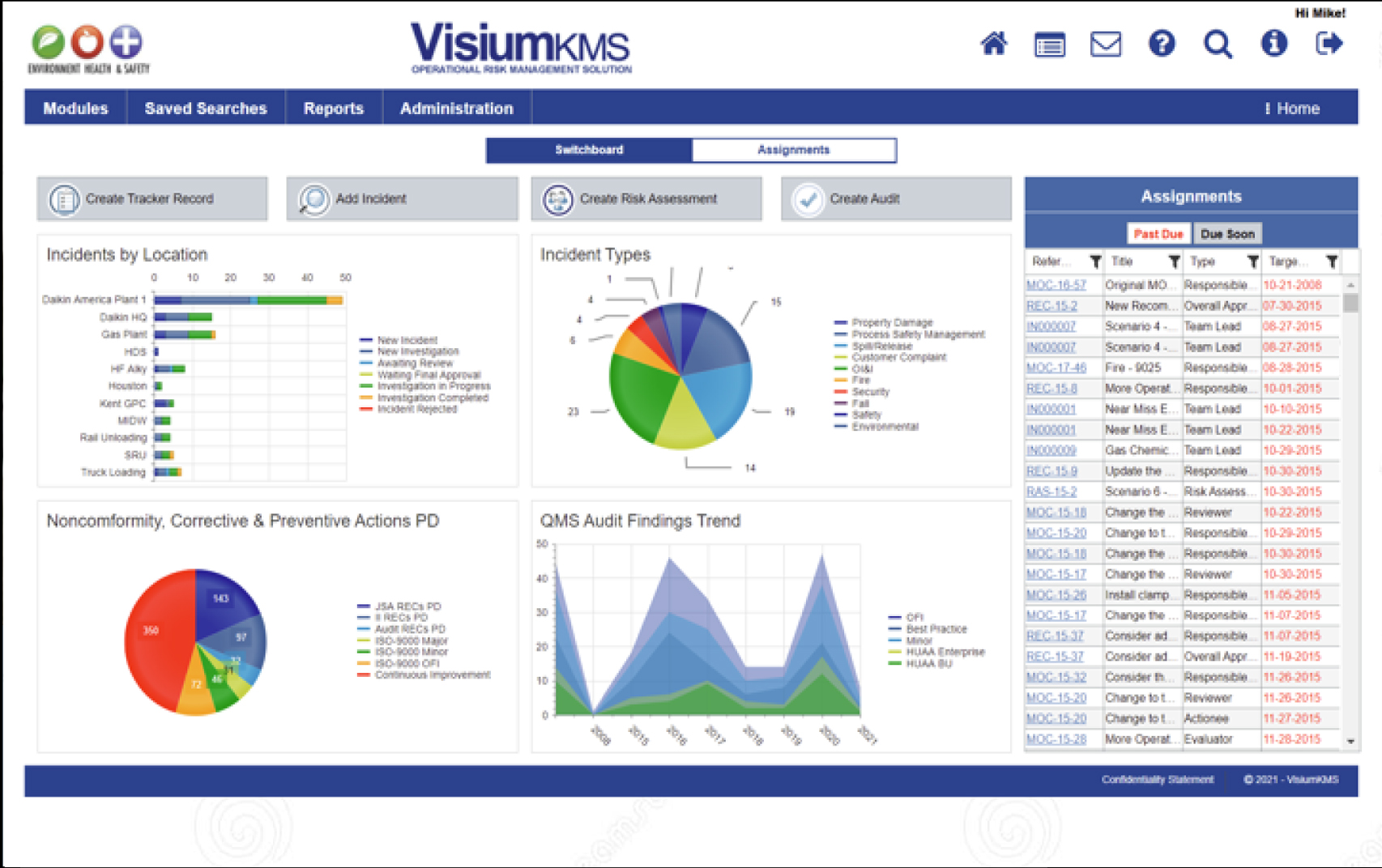This screenshot has width=1382, height=868.
Task: Click the Health apple logo icon
Action: click(x=87, y=40)
